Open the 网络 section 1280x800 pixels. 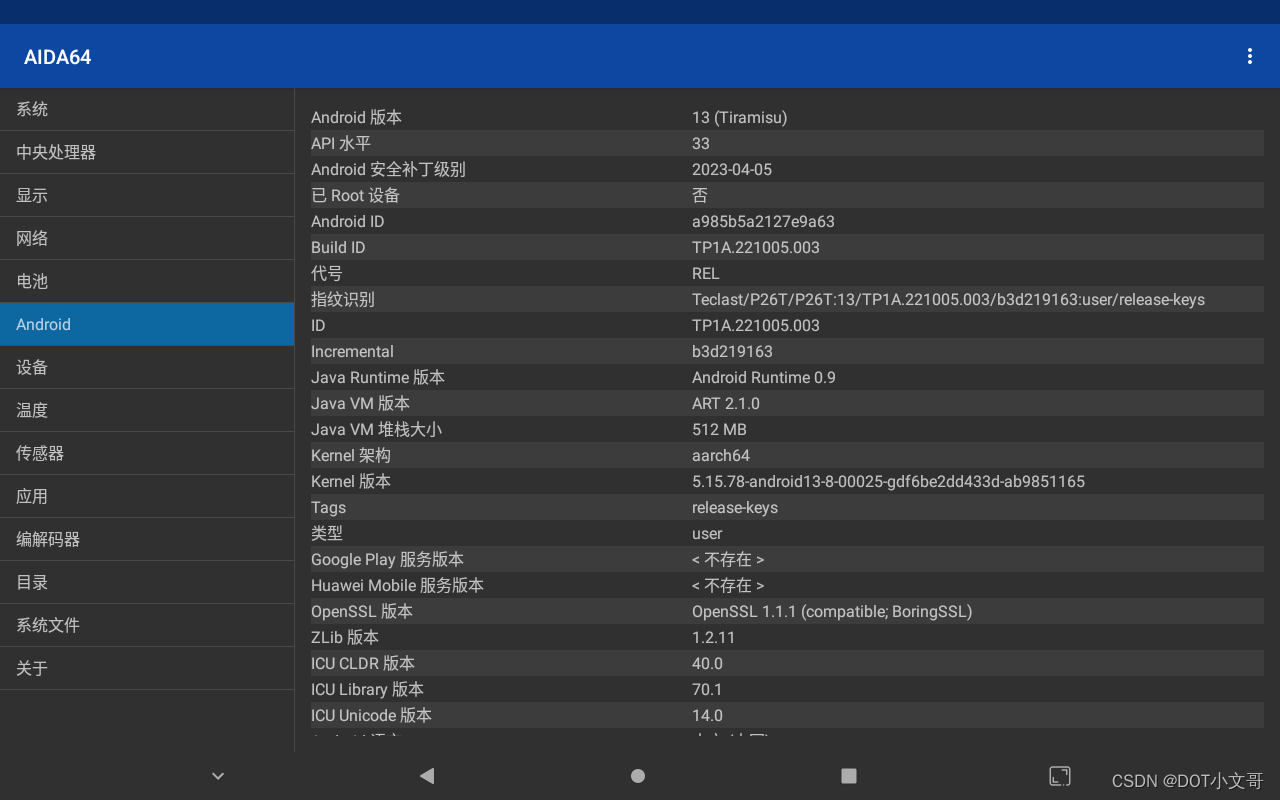tap(147, 238)
